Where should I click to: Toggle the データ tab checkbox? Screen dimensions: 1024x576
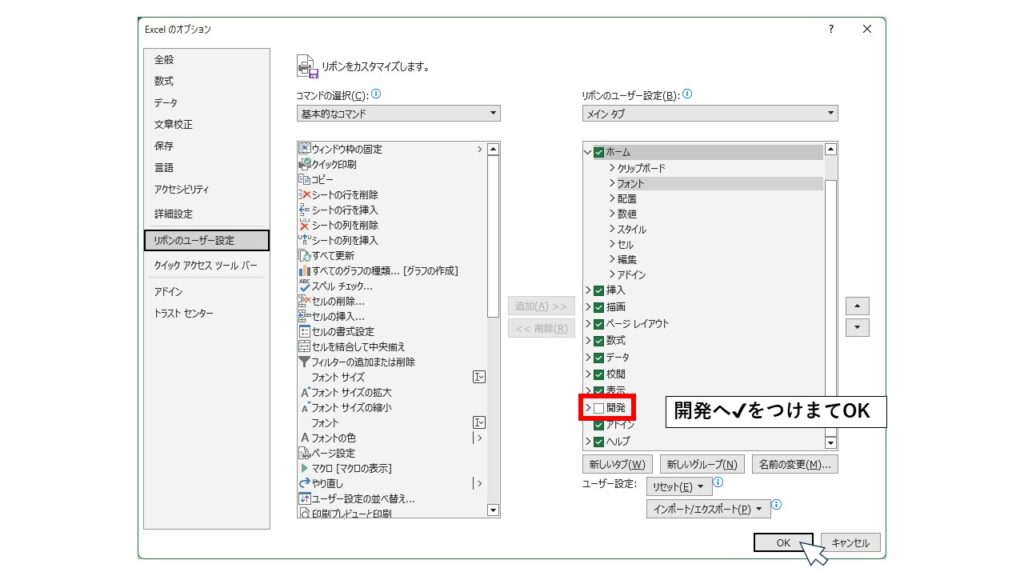point(599,357)
